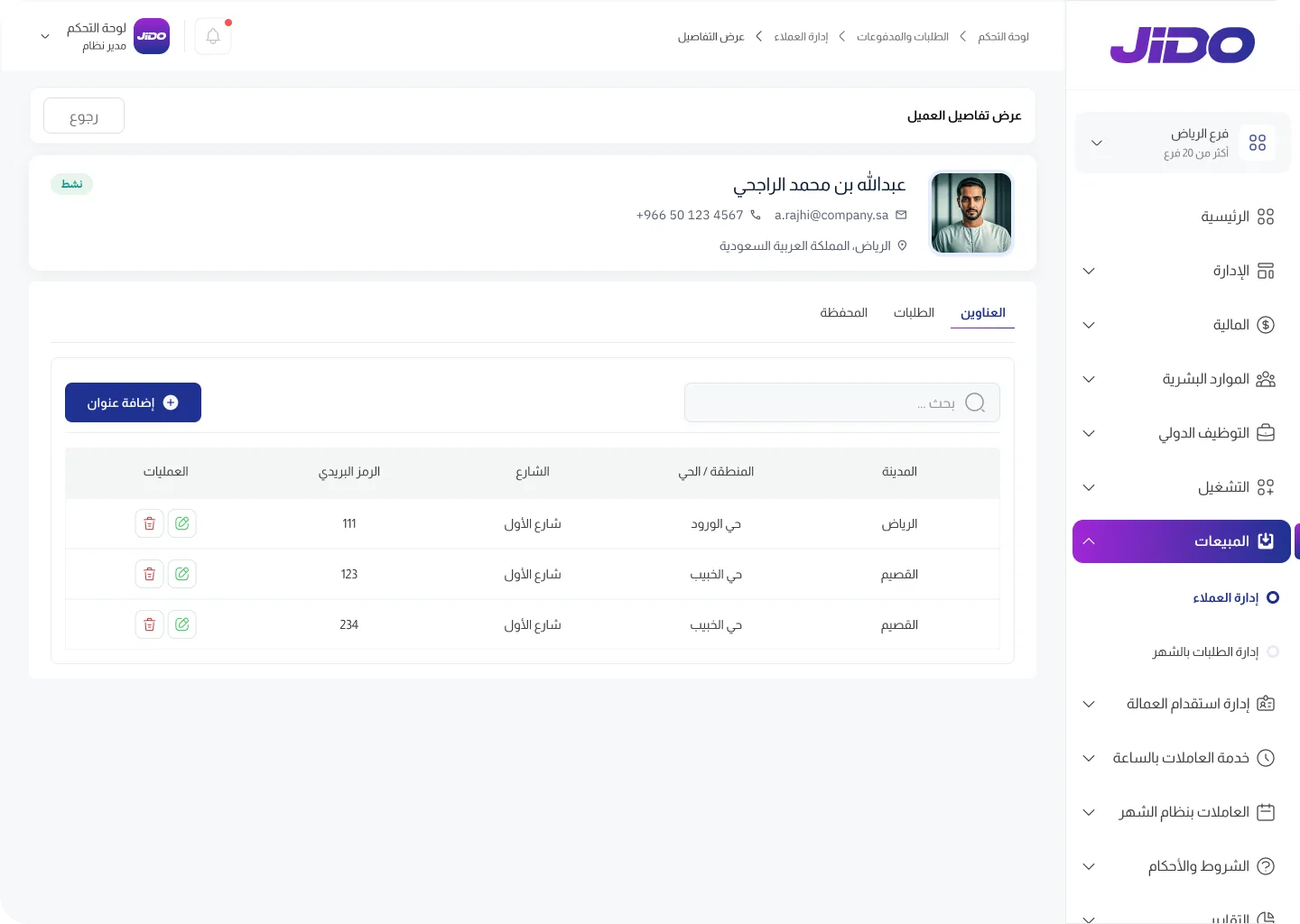Screen dimensions: 1300x924
Task: Open the فرع الرياض branch dropdown
Action: pyautogui.click(x=1183, y=143)
